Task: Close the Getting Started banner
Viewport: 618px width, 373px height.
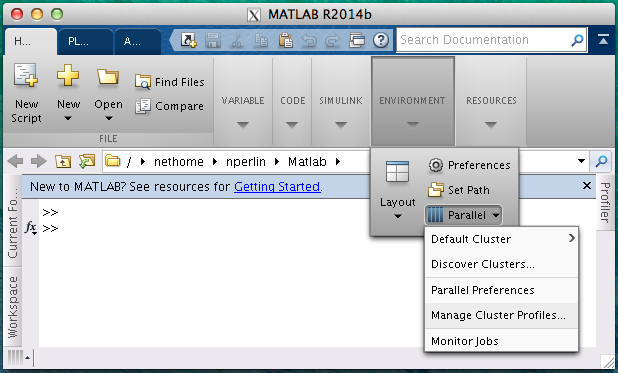Action: pyautogui.click(x=586, y=186)
